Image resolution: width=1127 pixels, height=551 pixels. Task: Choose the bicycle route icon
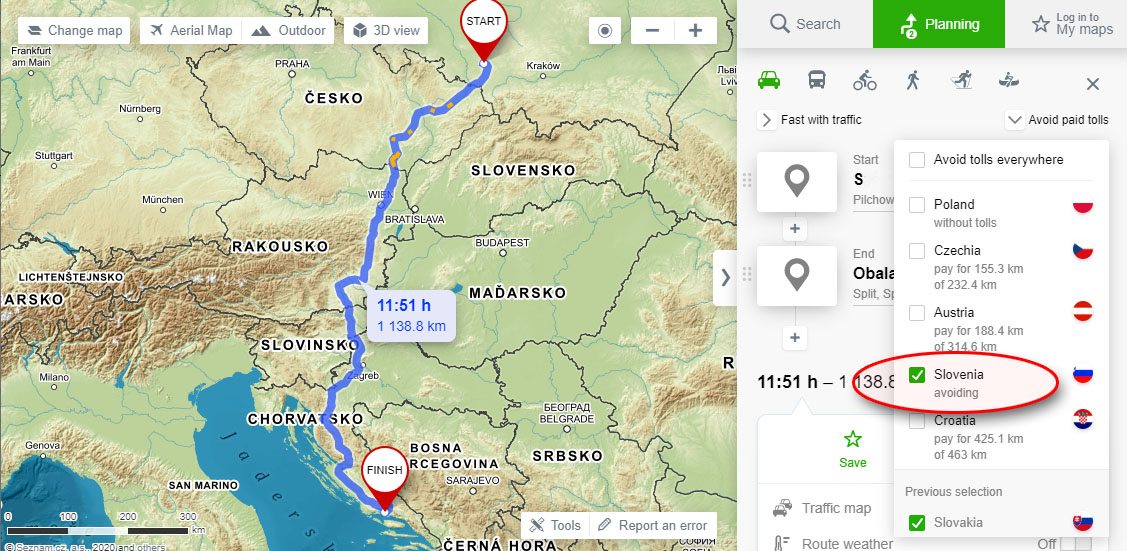(x=865, y=81)
